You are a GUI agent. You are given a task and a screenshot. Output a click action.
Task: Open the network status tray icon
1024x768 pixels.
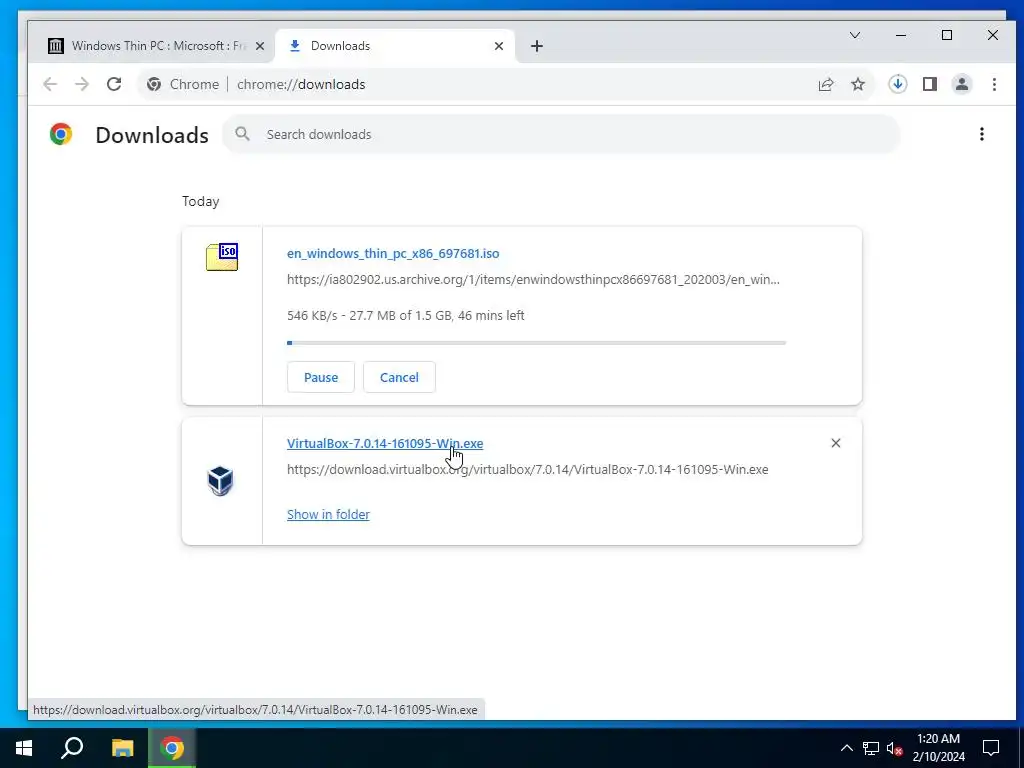pos(871,748)
